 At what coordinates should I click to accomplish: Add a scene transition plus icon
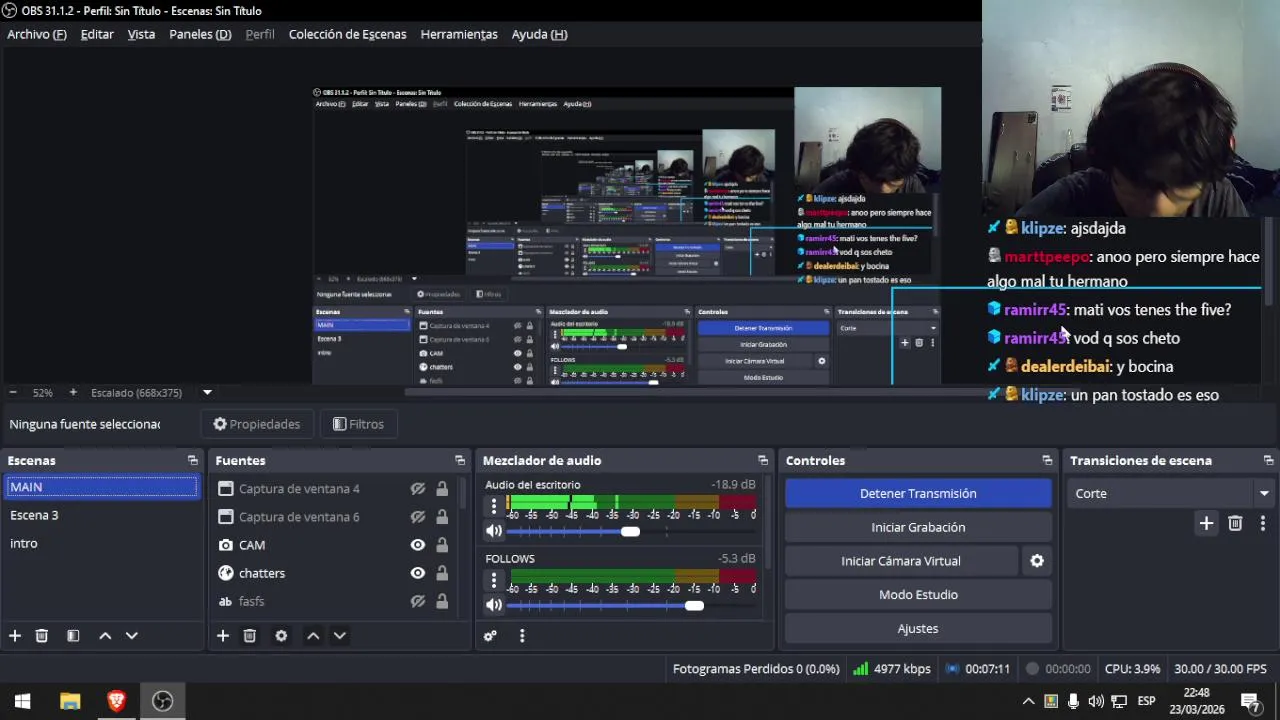tap(1206, 523)
